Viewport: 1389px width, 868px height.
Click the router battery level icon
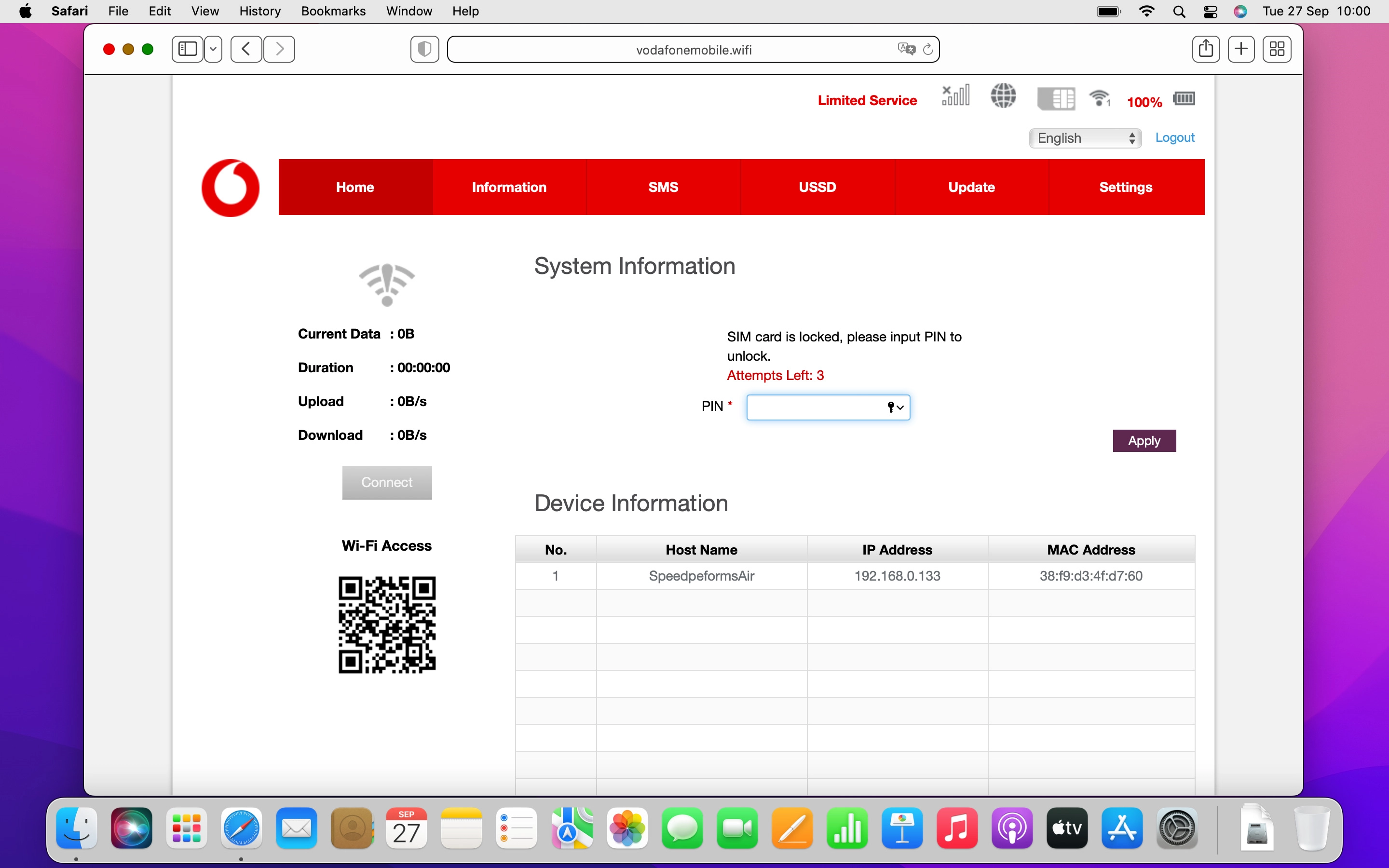tap(1184, 99)
